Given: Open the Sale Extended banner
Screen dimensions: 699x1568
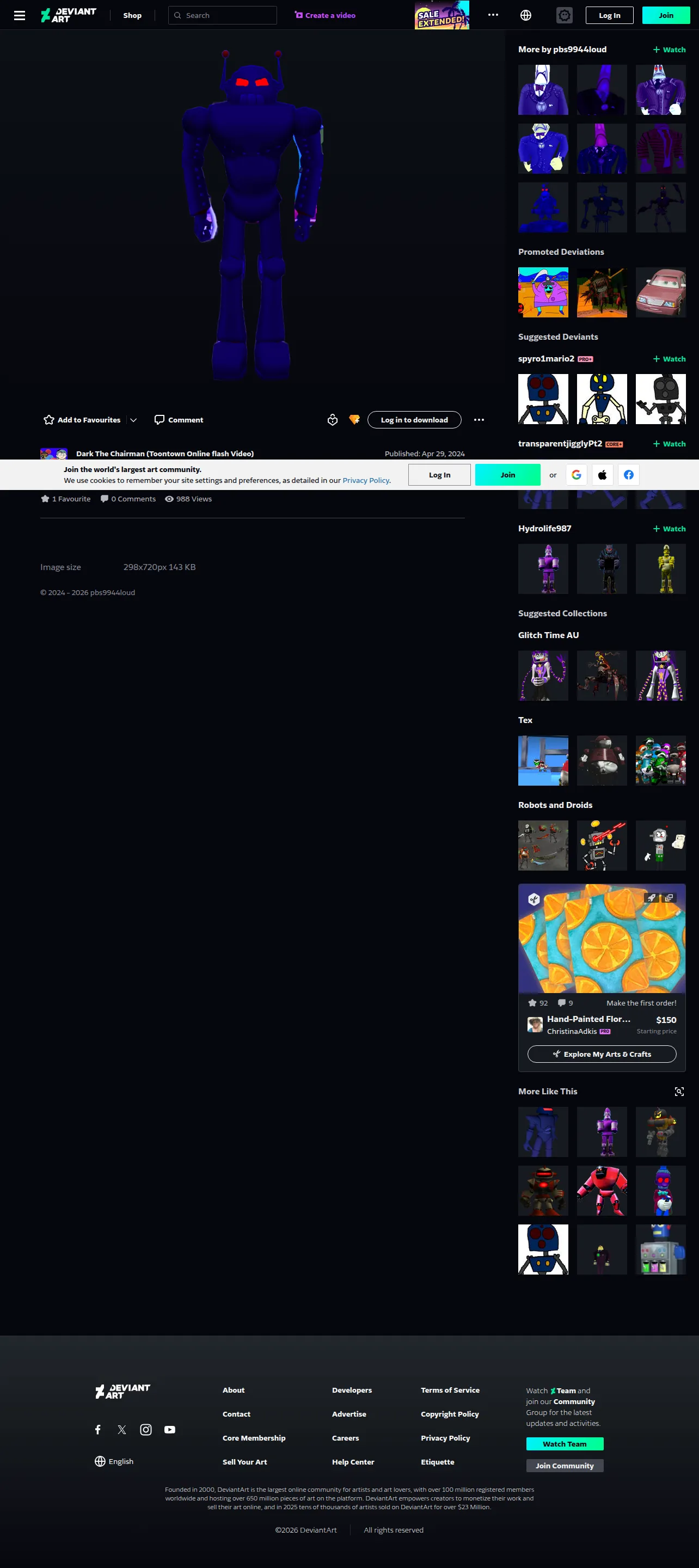Looking at the screenshot, I should coord(442,15).
